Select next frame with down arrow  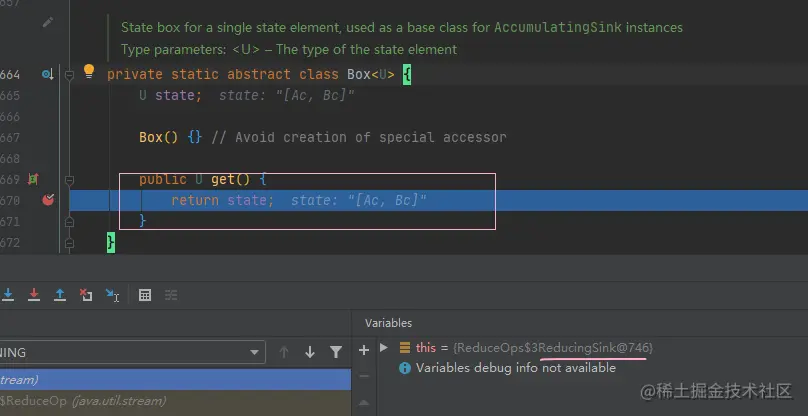(310, 352)
